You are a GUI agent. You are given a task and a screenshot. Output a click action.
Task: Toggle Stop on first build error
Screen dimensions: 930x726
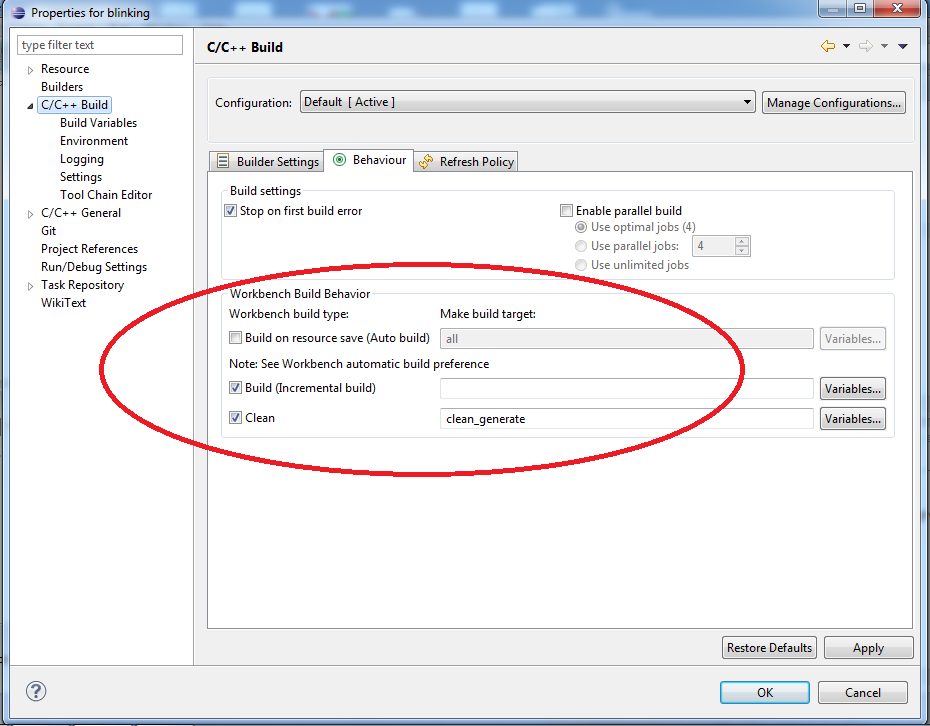[231, 211]
